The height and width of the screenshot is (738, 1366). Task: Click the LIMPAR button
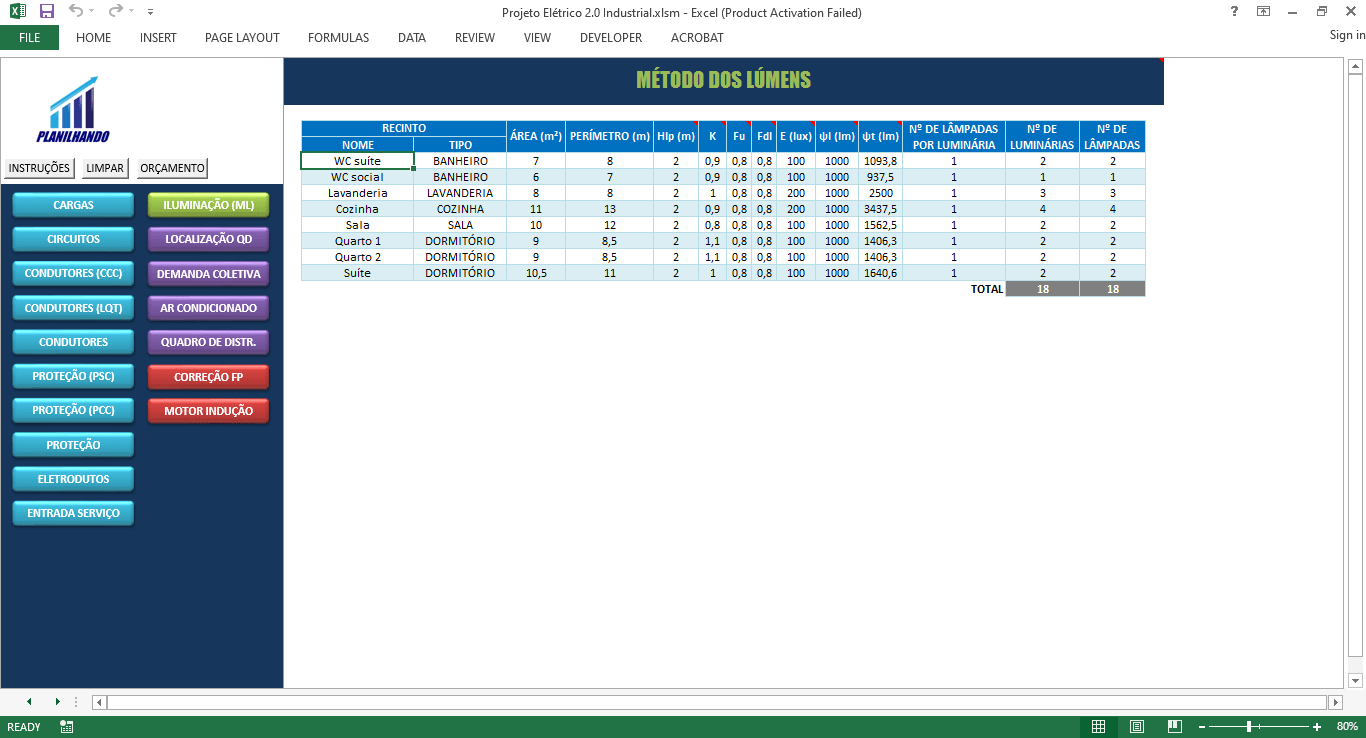[x=105, y=168]
